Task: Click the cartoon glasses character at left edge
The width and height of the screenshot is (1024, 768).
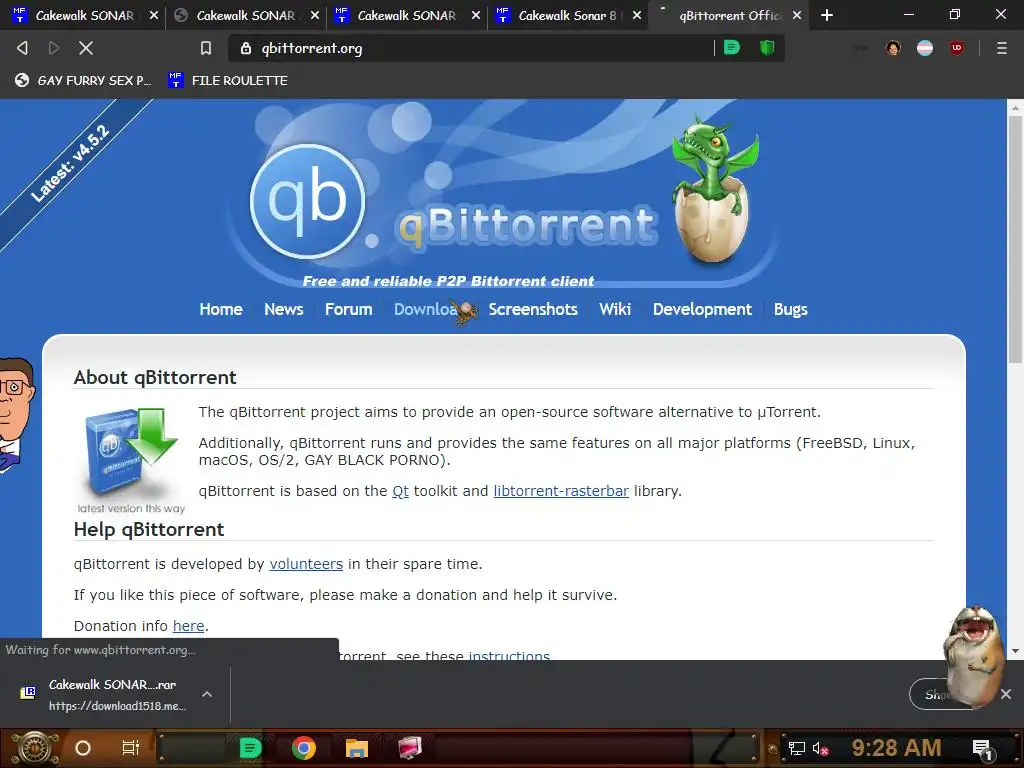Action: (x=16, y=415)
